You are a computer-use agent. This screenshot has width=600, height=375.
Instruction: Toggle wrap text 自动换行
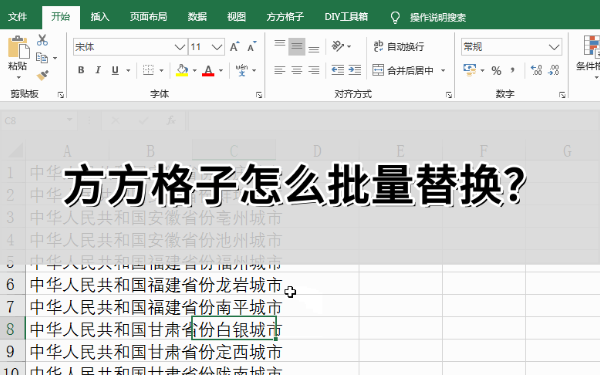[x=398, y=46]
